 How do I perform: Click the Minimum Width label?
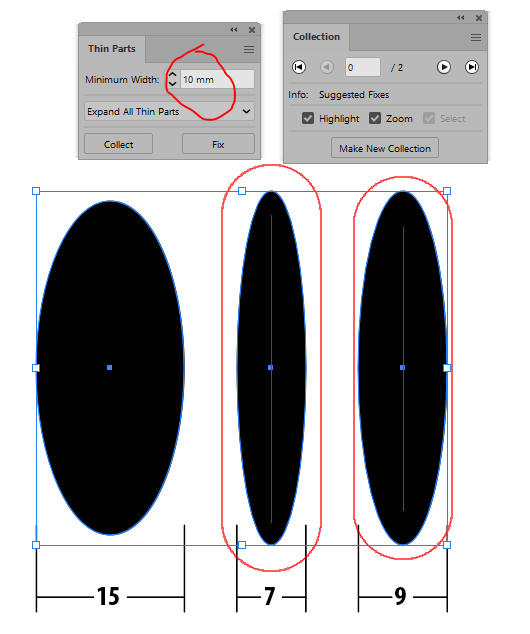click(122, 80)
